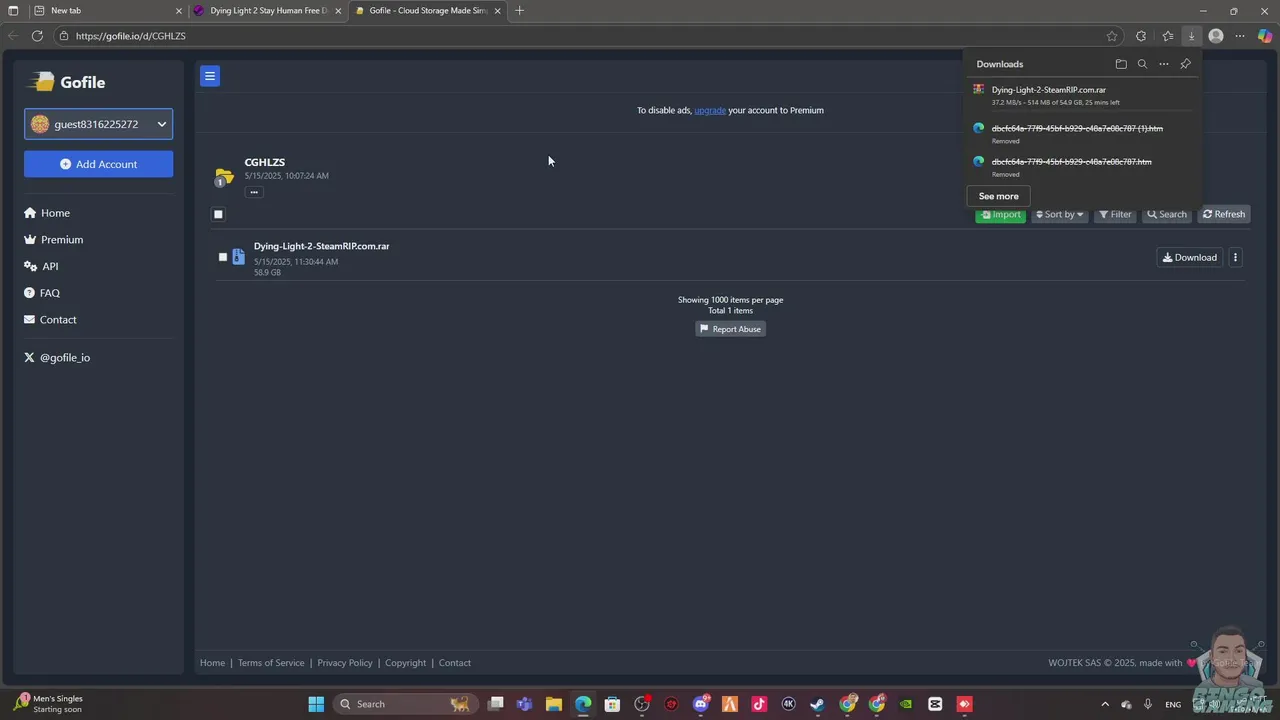This screenshot has height=720, width=1280.
Task: Click the Search button in file toolbar
Action: click(1167, 214)
